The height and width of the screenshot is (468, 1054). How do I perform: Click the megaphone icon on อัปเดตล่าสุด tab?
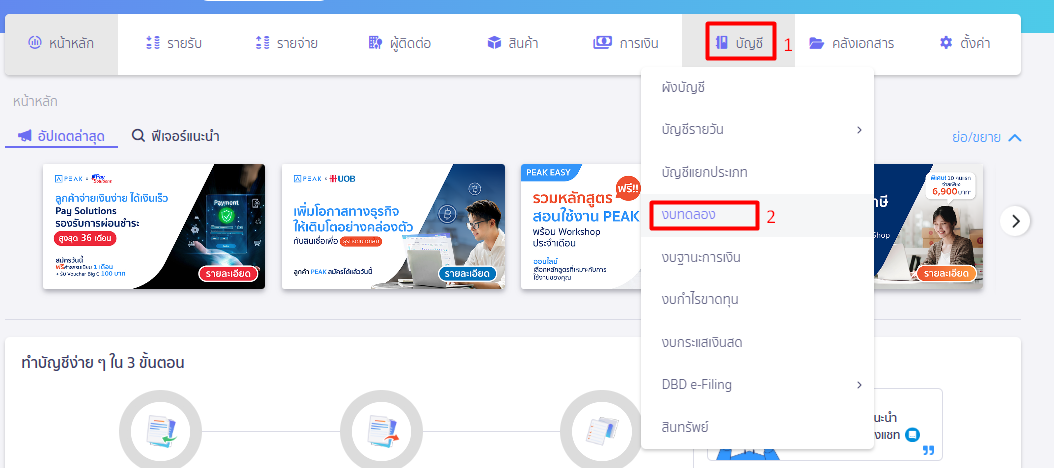pos(25,136)
